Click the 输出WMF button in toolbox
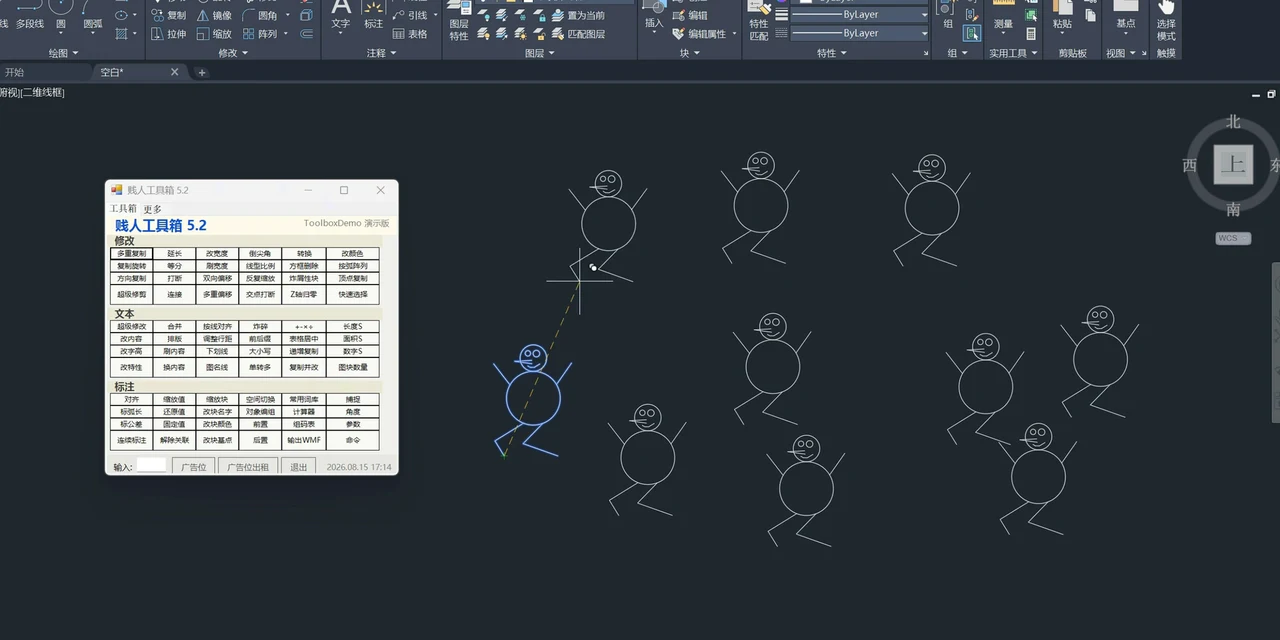Screen dimensions: 1280x640 click(304, 440)
